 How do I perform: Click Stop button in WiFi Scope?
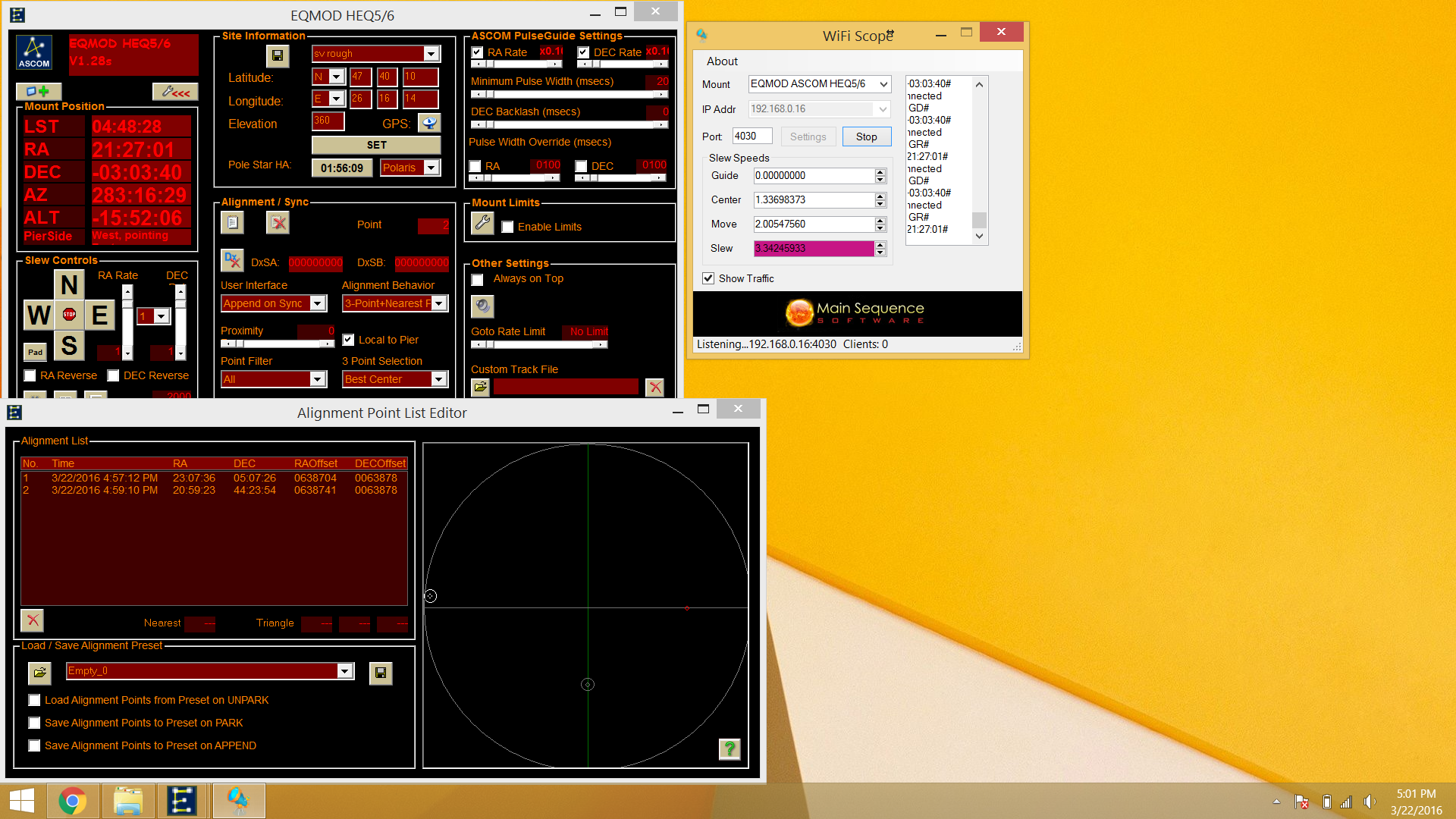click(x=867, y=136)
